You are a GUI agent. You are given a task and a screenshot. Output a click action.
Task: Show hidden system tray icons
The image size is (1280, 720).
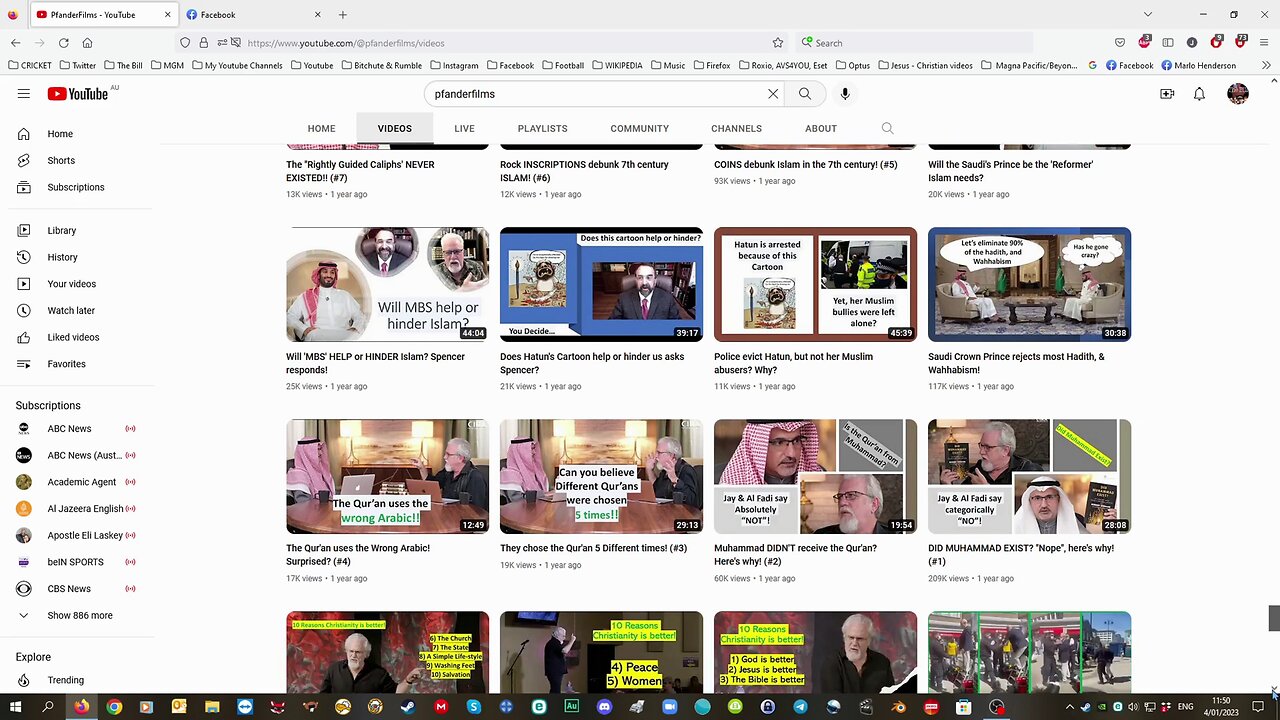[1069, 707]
